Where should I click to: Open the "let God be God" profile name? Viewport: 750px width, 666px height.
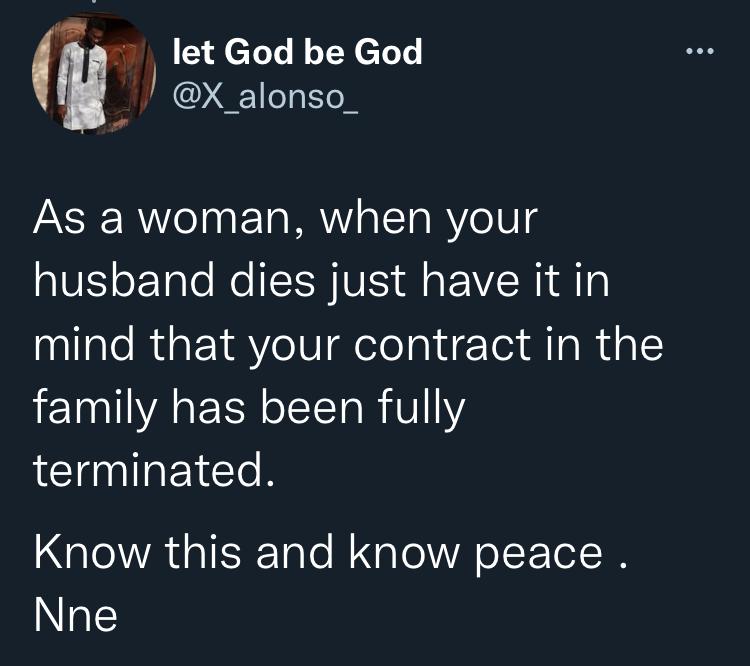[x=297, y=52]
